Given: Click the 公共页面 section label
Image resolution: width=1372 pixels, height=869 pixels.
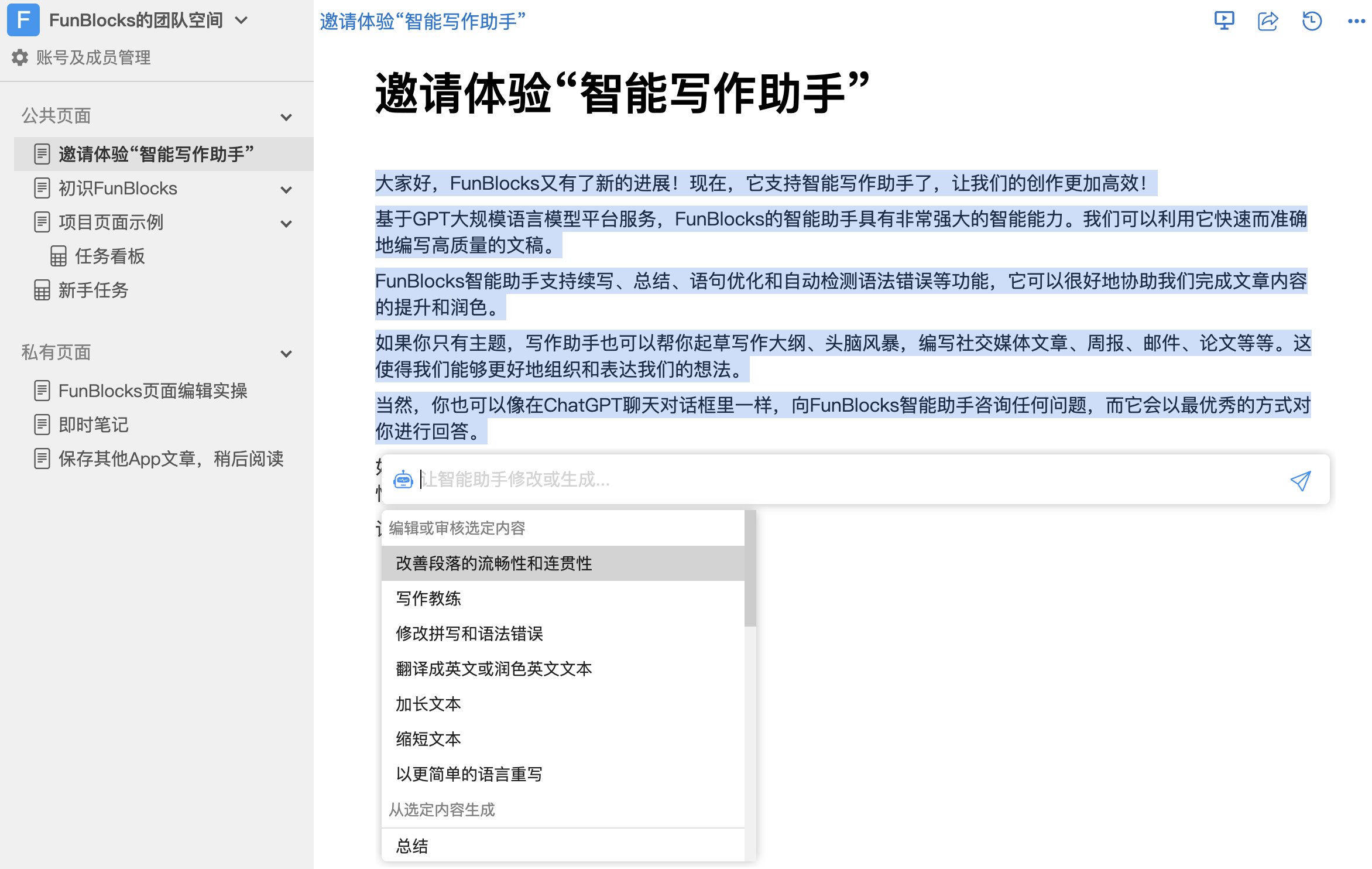Looking at the screenshot, I should coord(56,116).
